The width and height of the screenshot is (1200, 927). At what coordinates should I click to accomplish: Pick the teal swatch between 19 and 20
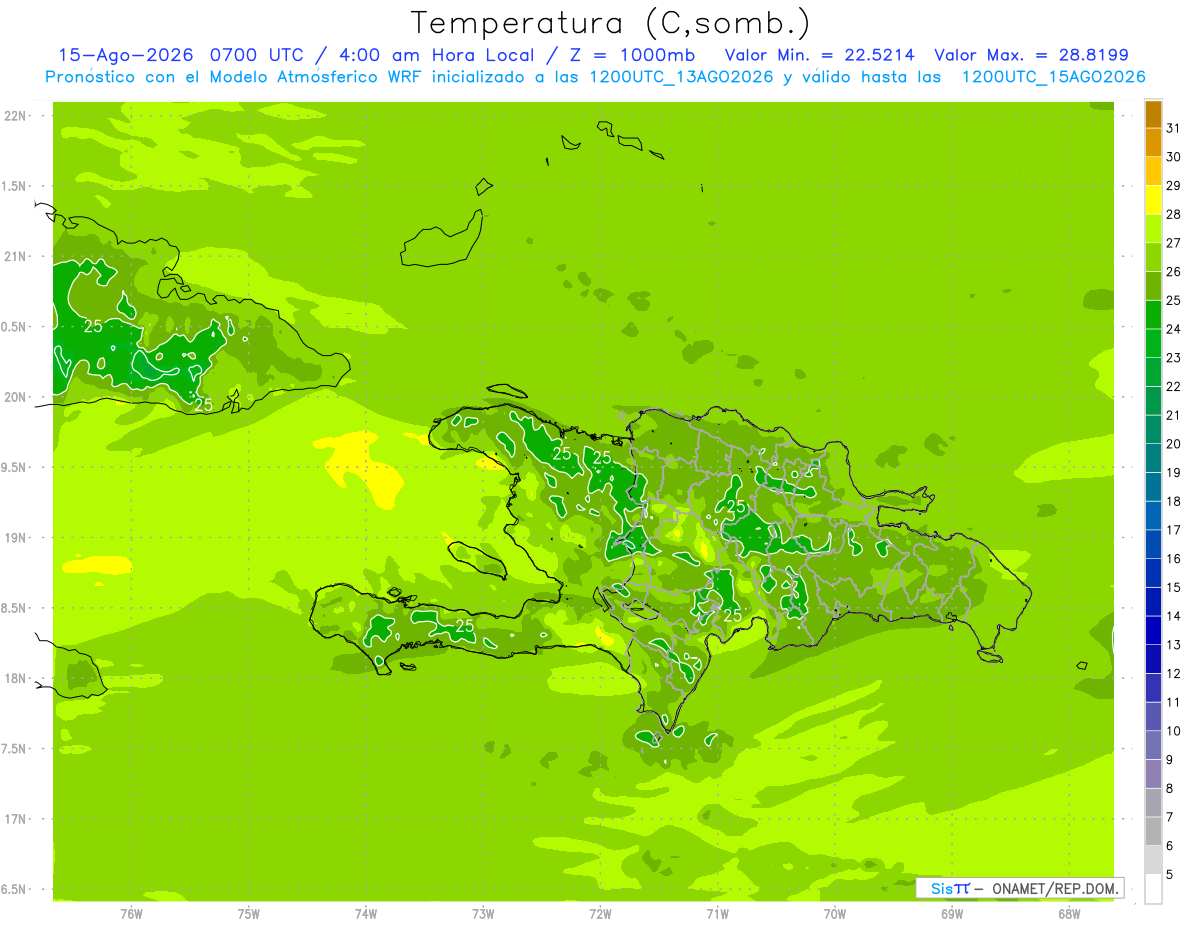pyautogui.click(x=1154, y=458)
